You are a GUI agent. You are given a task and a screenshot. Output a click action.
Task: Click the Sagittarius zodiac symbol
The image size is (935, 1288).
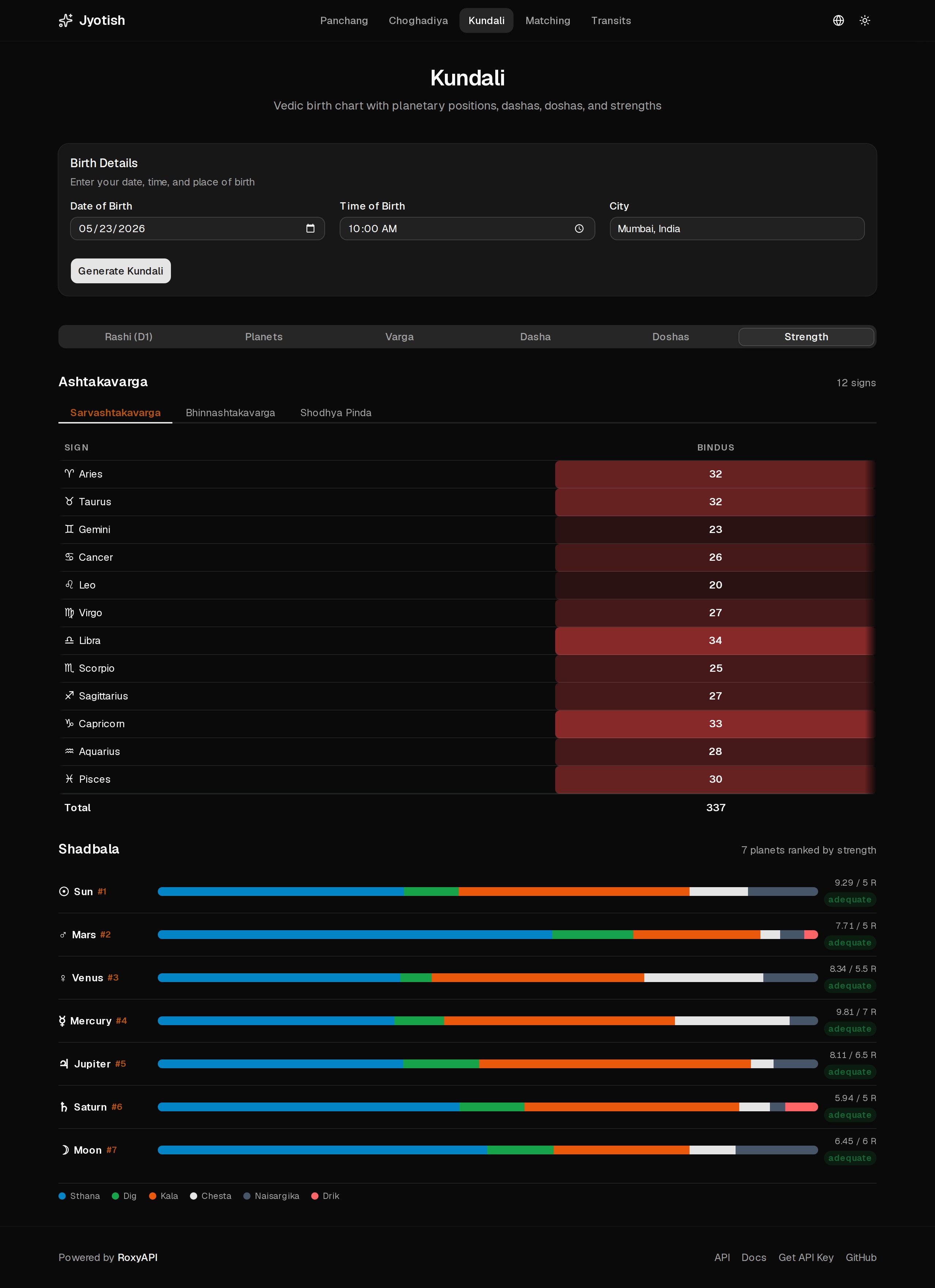pos(69,696)
